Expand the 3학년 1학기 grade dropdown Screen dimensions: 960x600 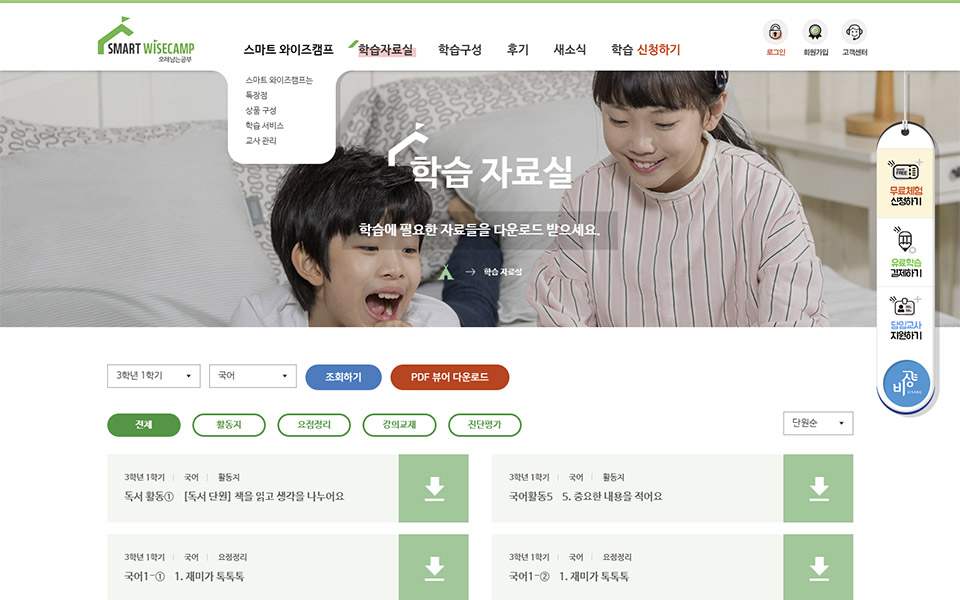[x=154, y=376]
